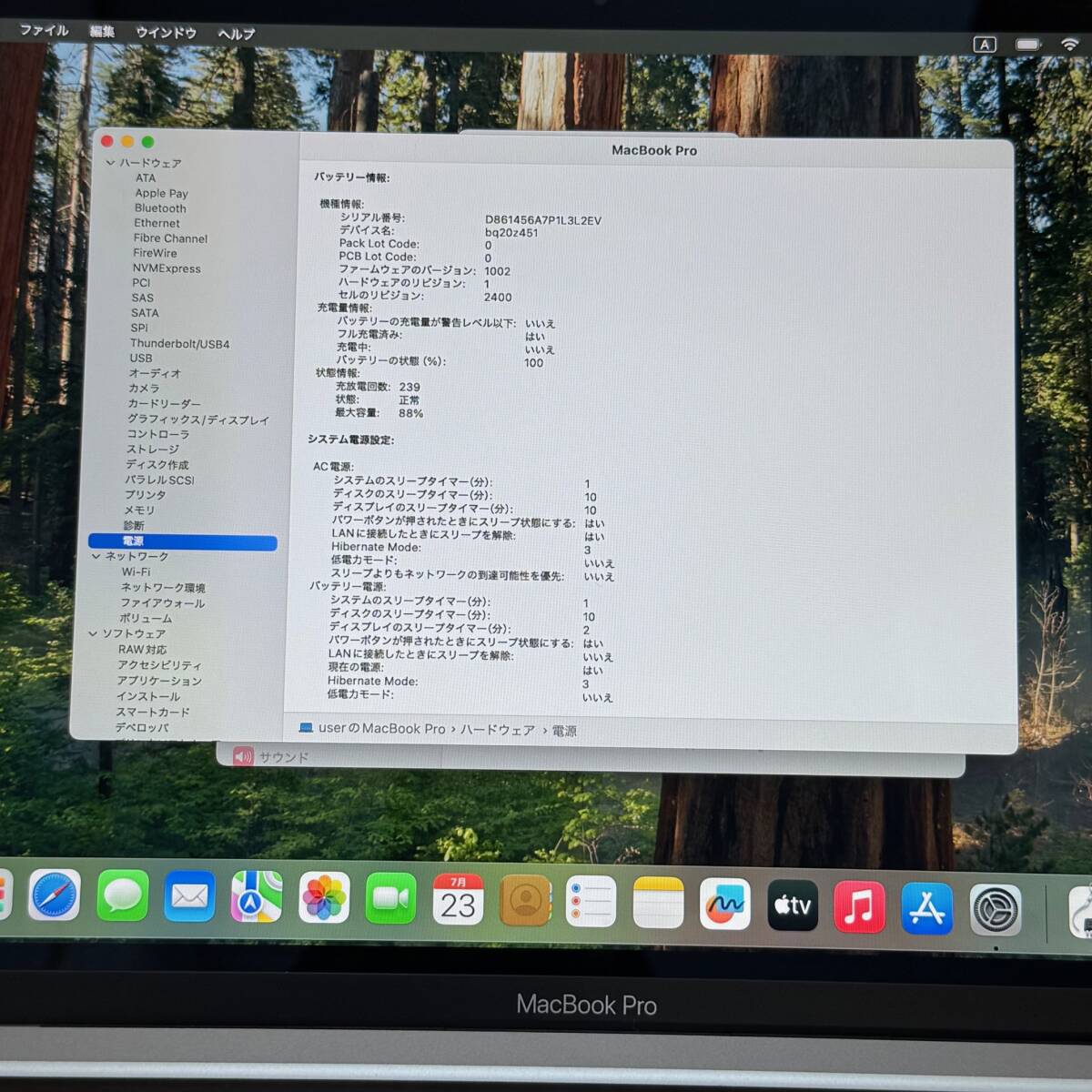Open Reminders in the Dock
This screenshot has width=1092, height=1092.
pyautogui.click(x=591, y=902)
